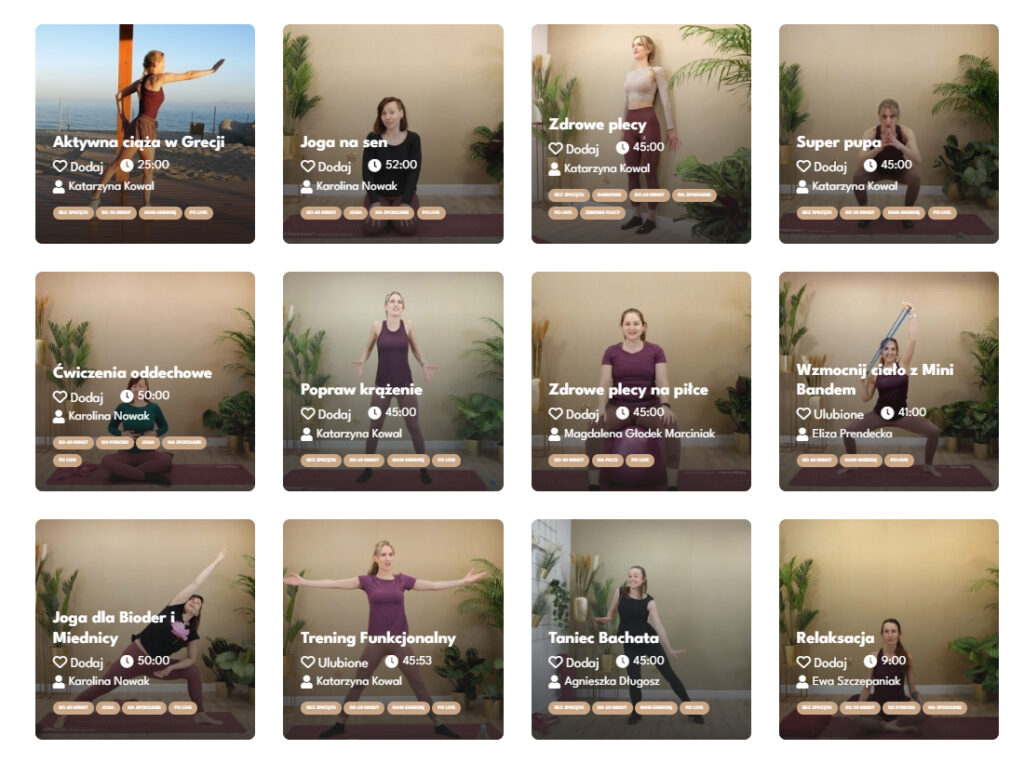1024x763 pixels.
Task: Click PO LIVE tag on Aktywna ciąża w Grecji
Action: tap(199, 213)
